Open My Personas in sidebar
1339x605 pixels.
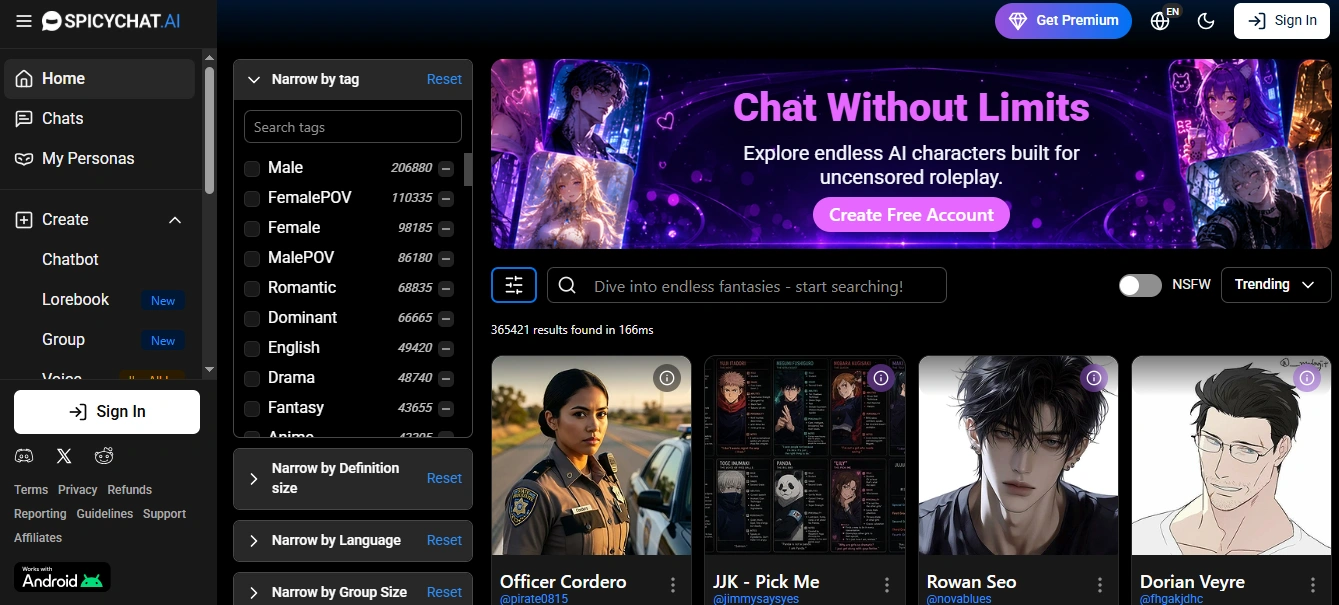99,159
